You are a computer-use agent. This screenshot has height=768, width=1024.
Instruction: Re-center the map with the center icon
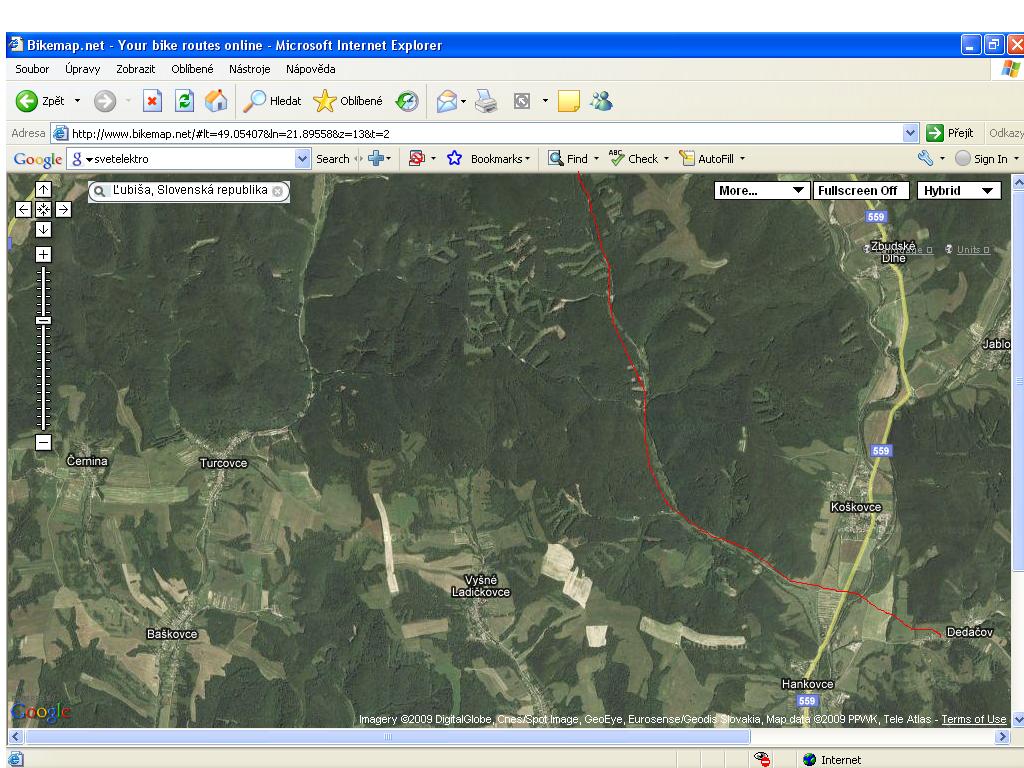pos(43,209)
